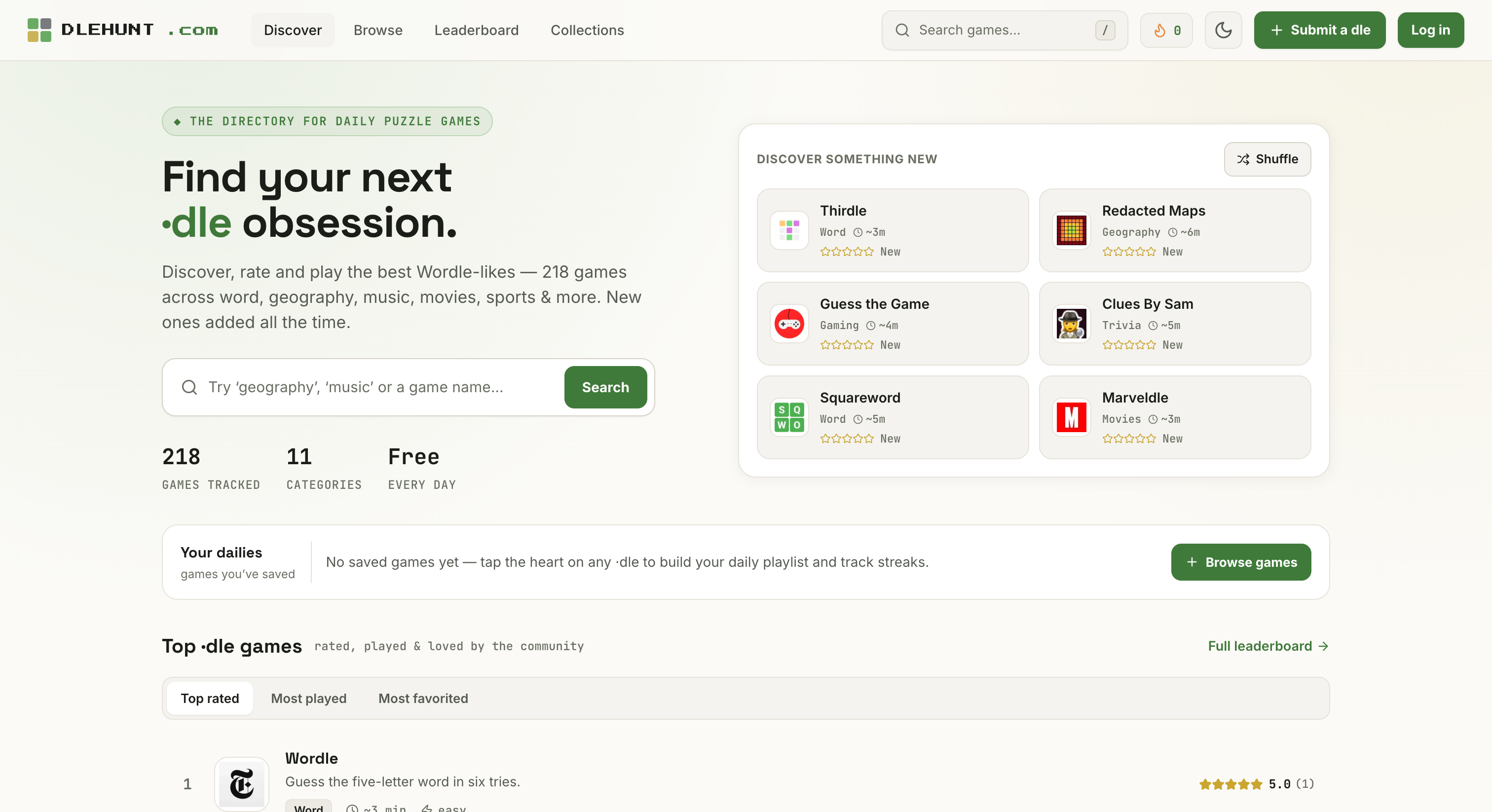The image size is (1492, 812).
Task: Select the Most favorited tab
Action: click(423, 699)
